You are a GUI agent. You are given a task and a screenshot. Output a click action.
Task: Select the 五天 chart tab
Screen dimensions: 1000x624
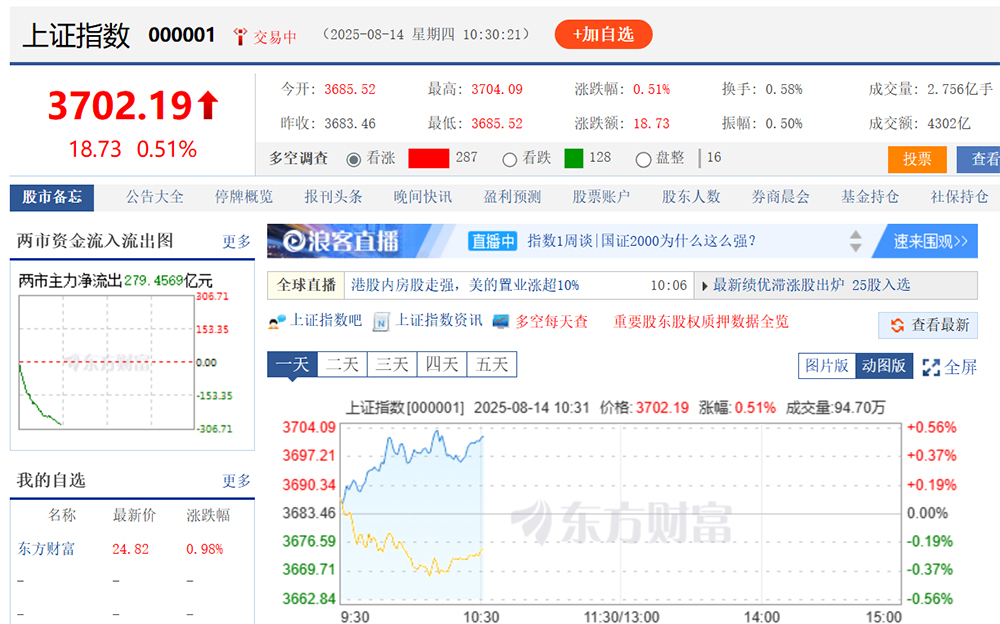[492, 364]
